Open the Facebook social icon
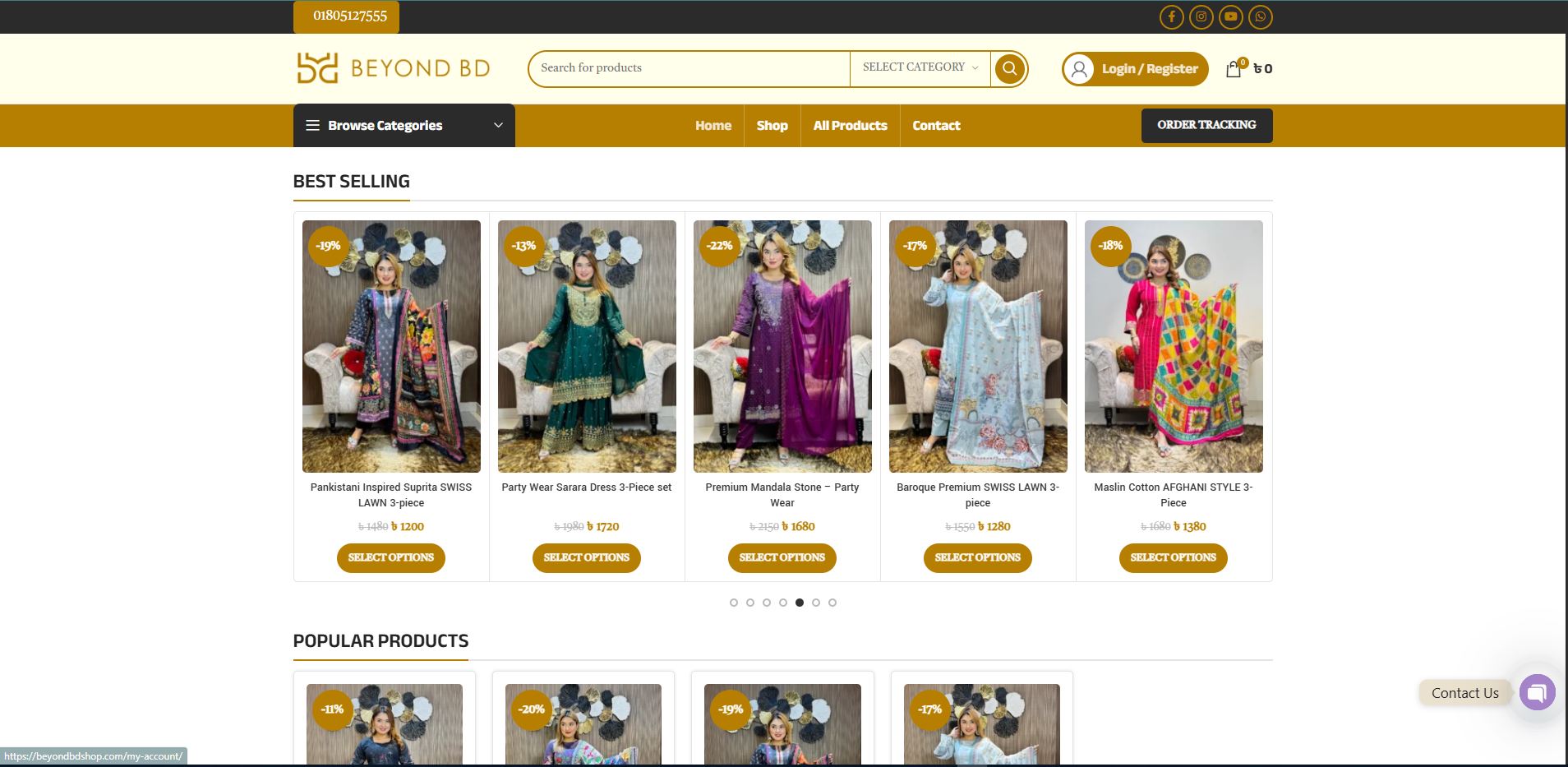Viewport: 1568px width, 767px height. tap(1171, 17)
